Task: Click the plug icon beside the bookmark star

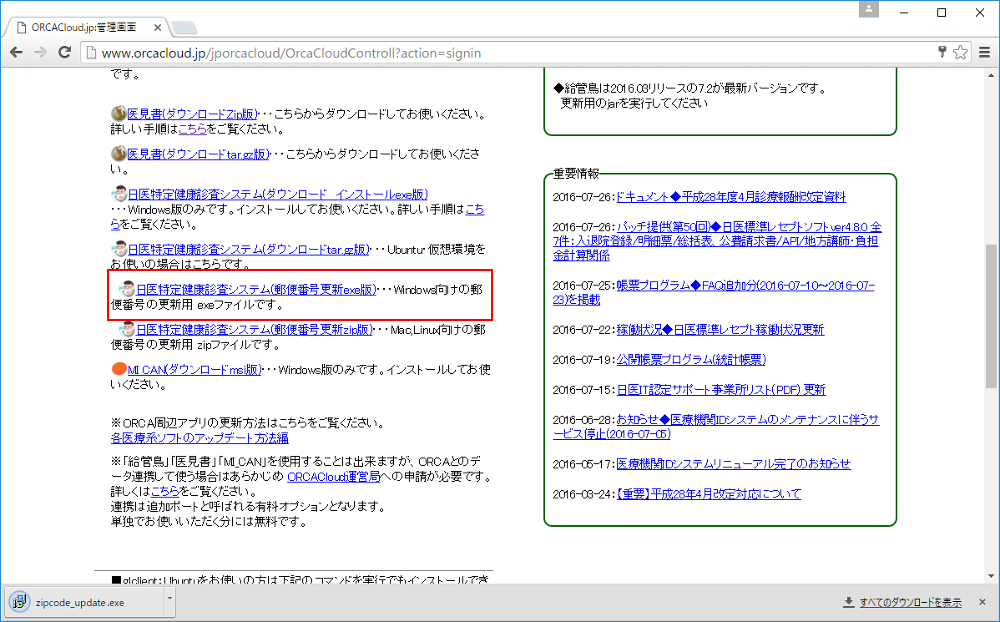Action: 940,51
